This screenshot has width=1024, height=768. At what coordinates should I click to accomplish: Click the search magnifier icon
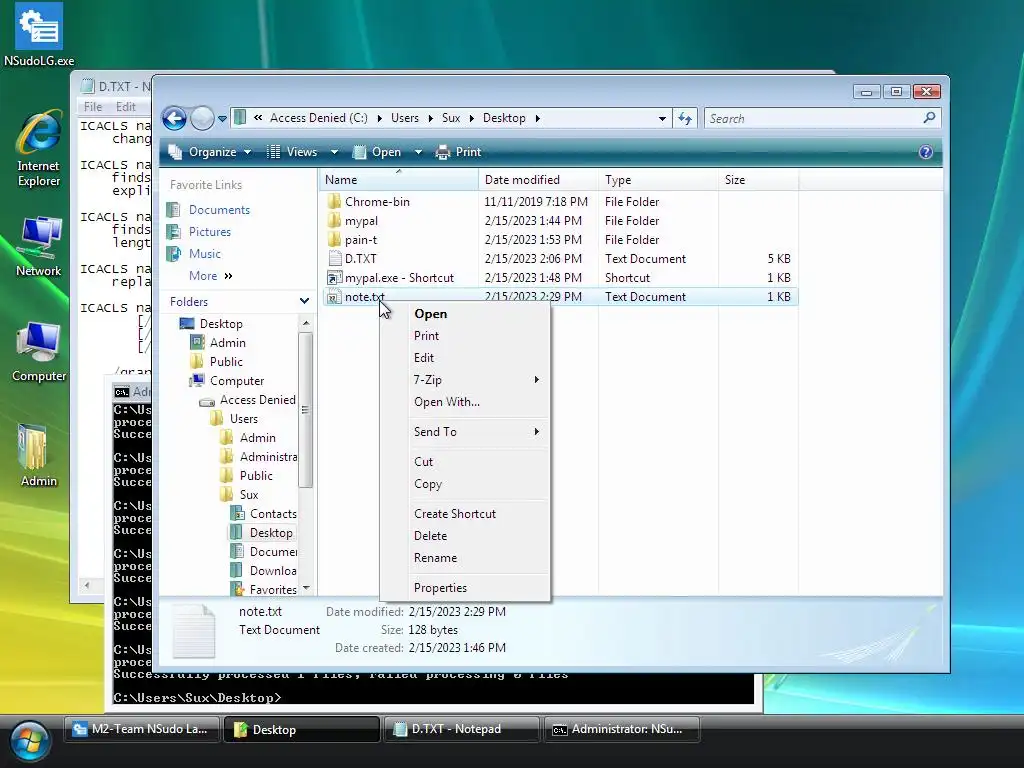point(929,118)
